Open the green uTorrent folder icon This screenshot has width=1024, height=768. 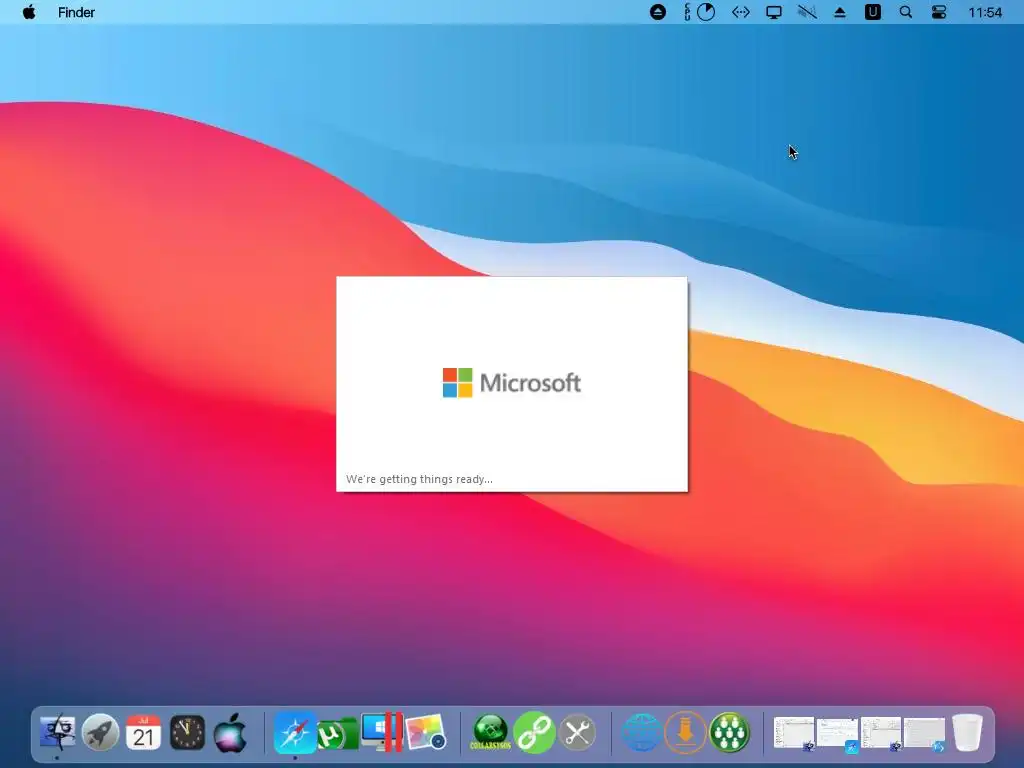pos(338,734)
